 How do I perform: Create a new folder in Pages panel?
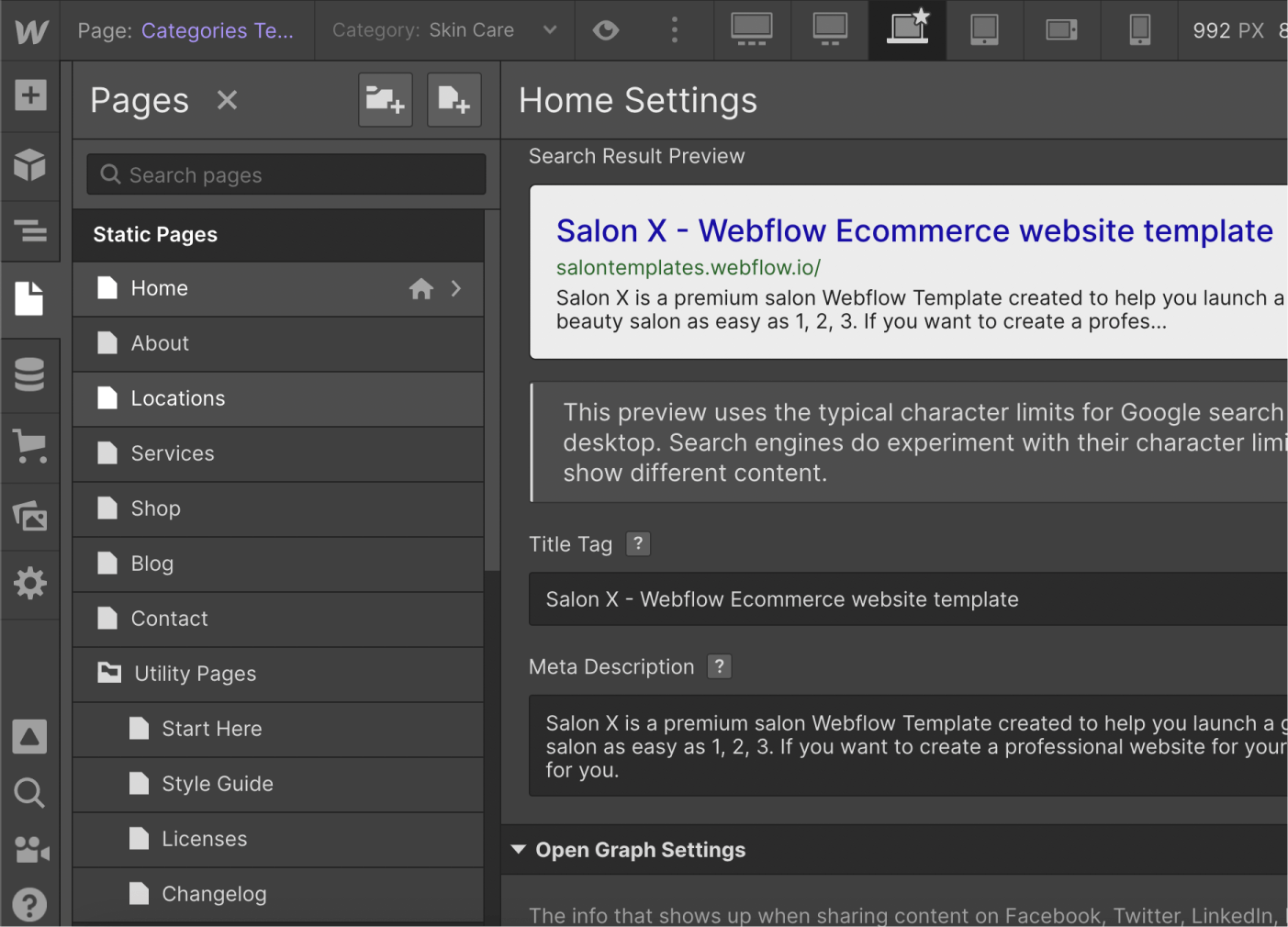(385, 99)
